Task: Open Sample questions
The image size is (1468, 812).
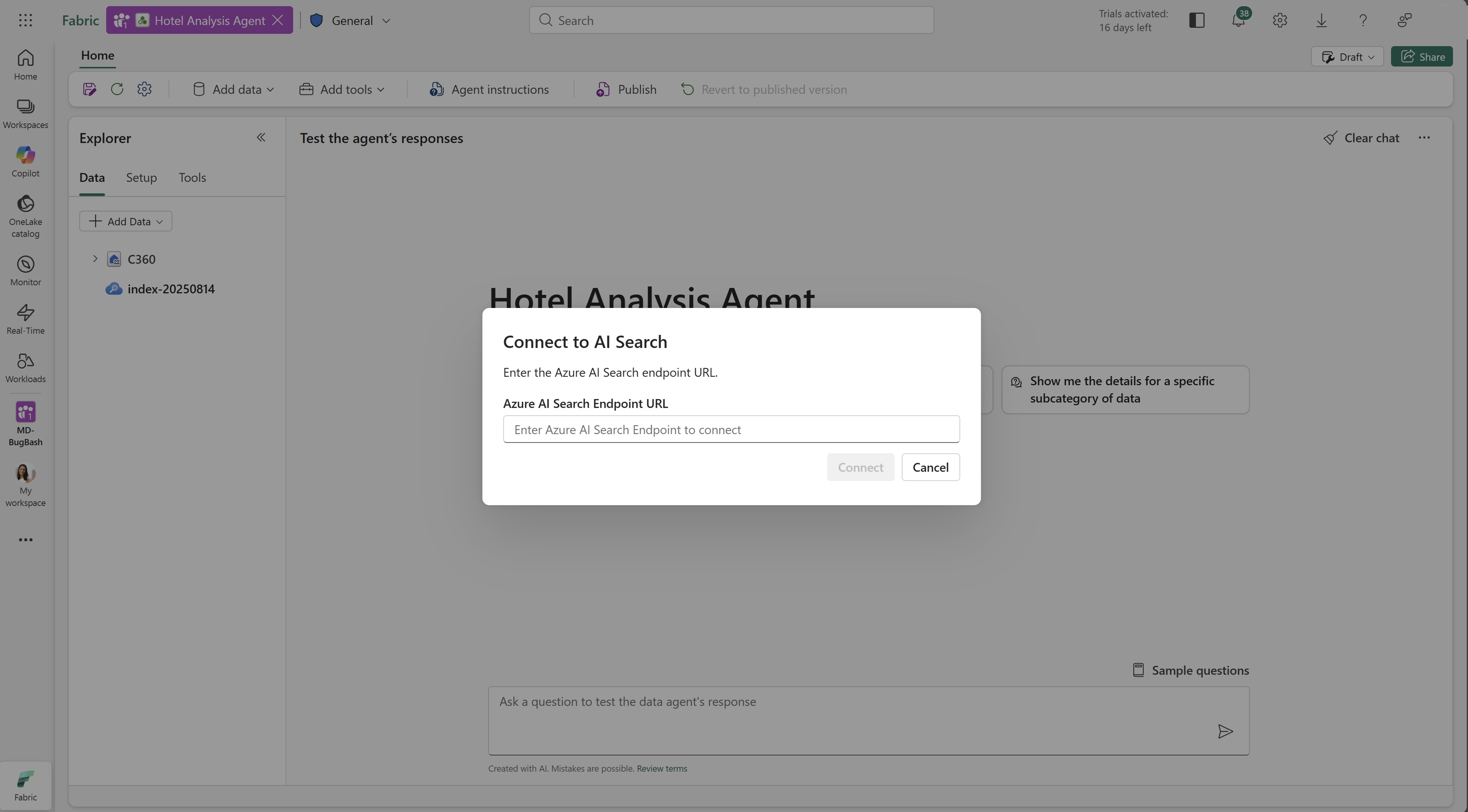Action: [x=1191, y=670]
